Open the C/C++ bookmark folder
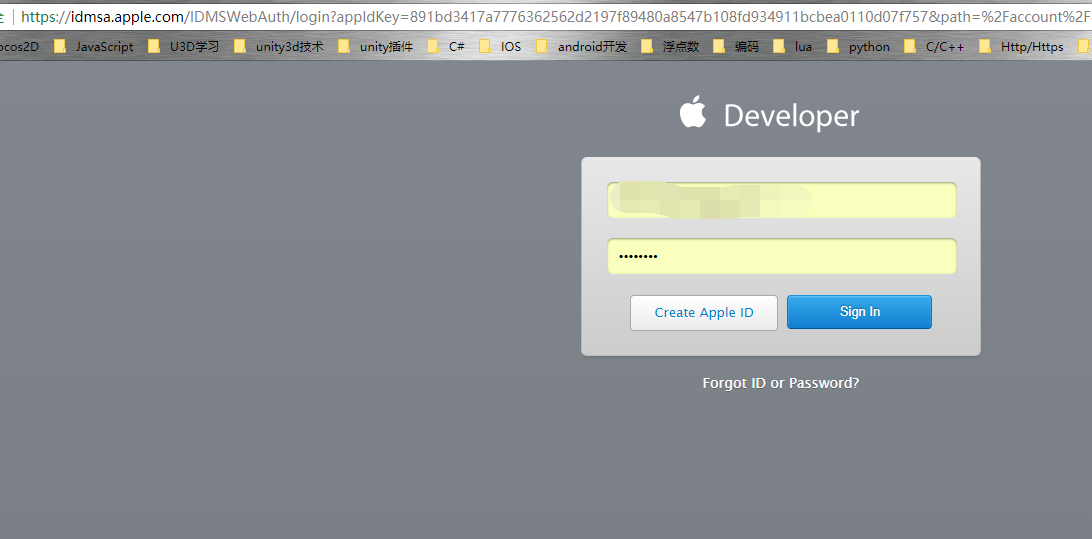Viewport: 1092px width, 539px height. (934, 47)
